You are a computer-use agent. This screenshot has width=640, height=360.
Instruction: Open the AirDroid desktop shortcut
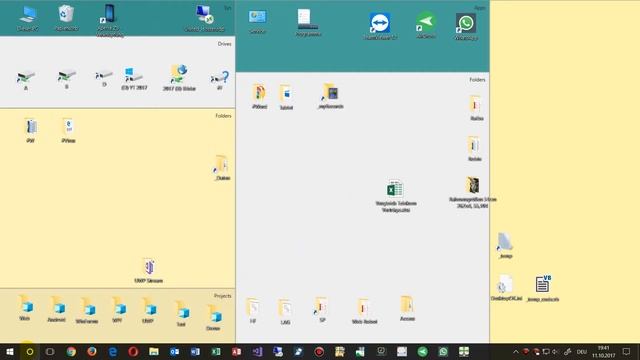pos(426,24)
